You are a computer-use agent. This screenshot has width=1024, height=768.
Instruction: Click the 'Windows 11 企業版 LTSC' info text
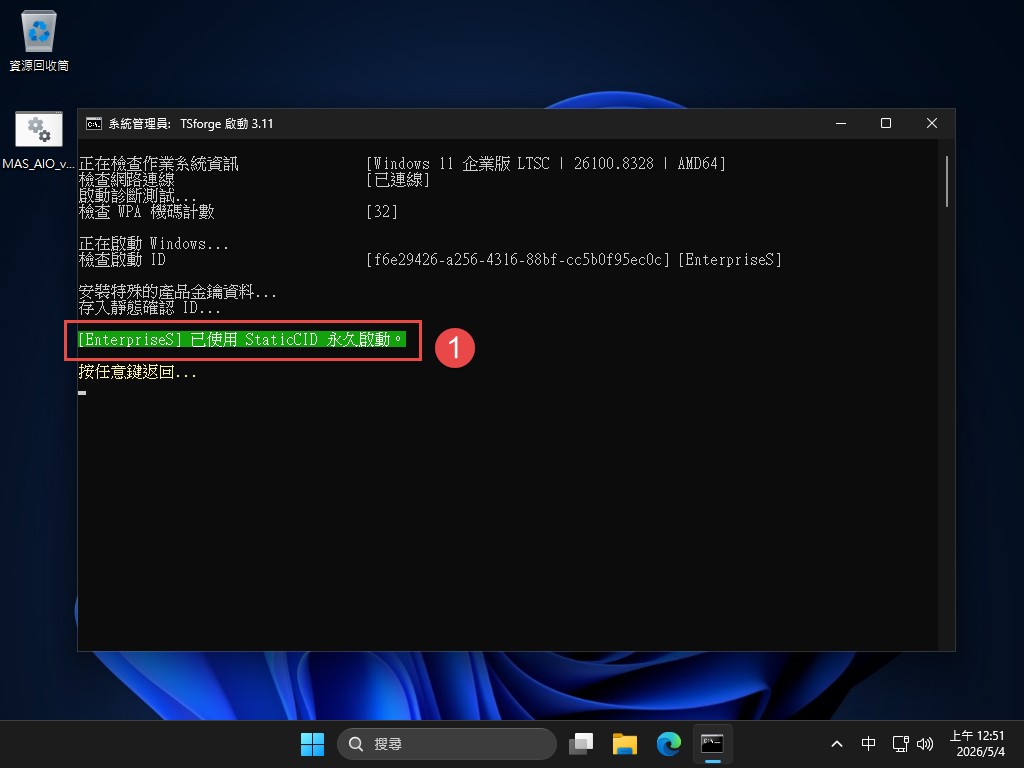coord(546,163)
